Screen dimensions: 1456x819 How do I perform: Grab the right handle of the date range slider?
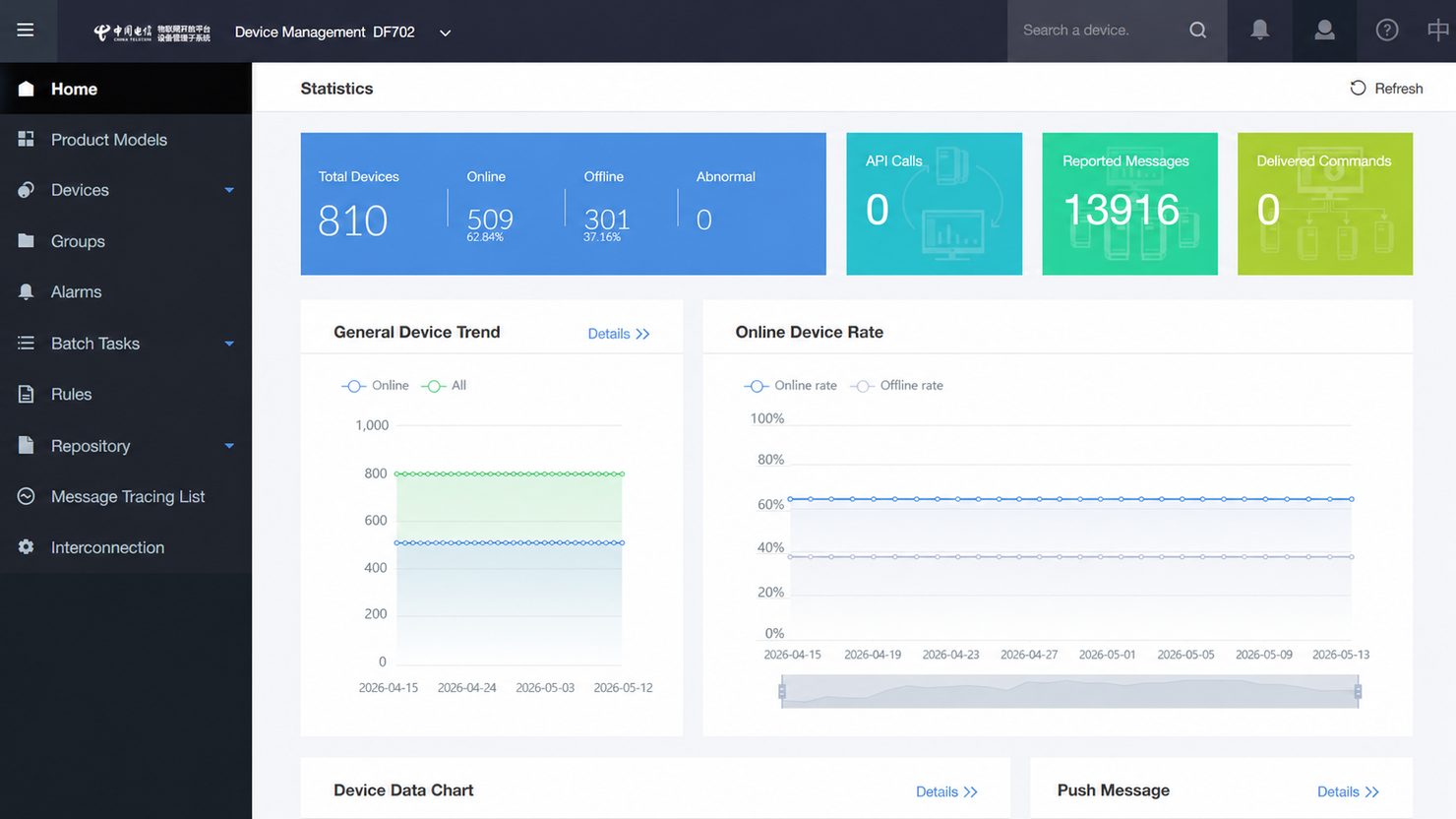pos(1358,691)
